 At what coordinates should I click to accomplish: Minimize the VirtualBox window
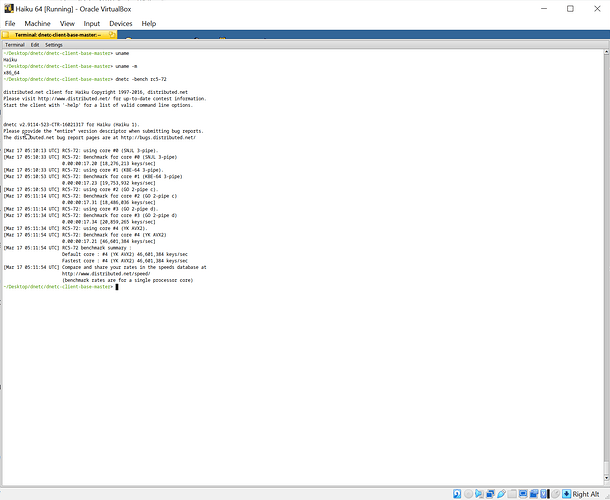coord(544,9)
